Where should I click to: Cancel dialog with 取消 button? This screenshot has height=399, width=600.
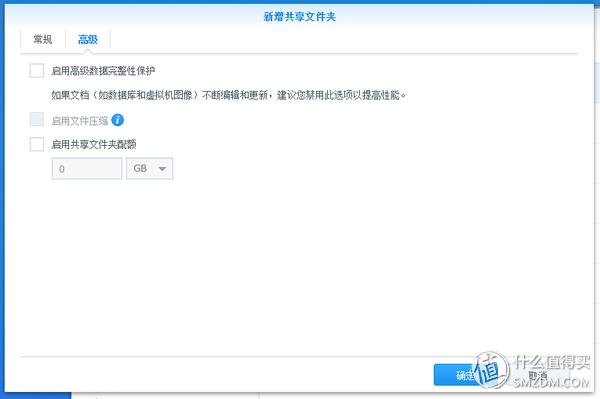538,375
